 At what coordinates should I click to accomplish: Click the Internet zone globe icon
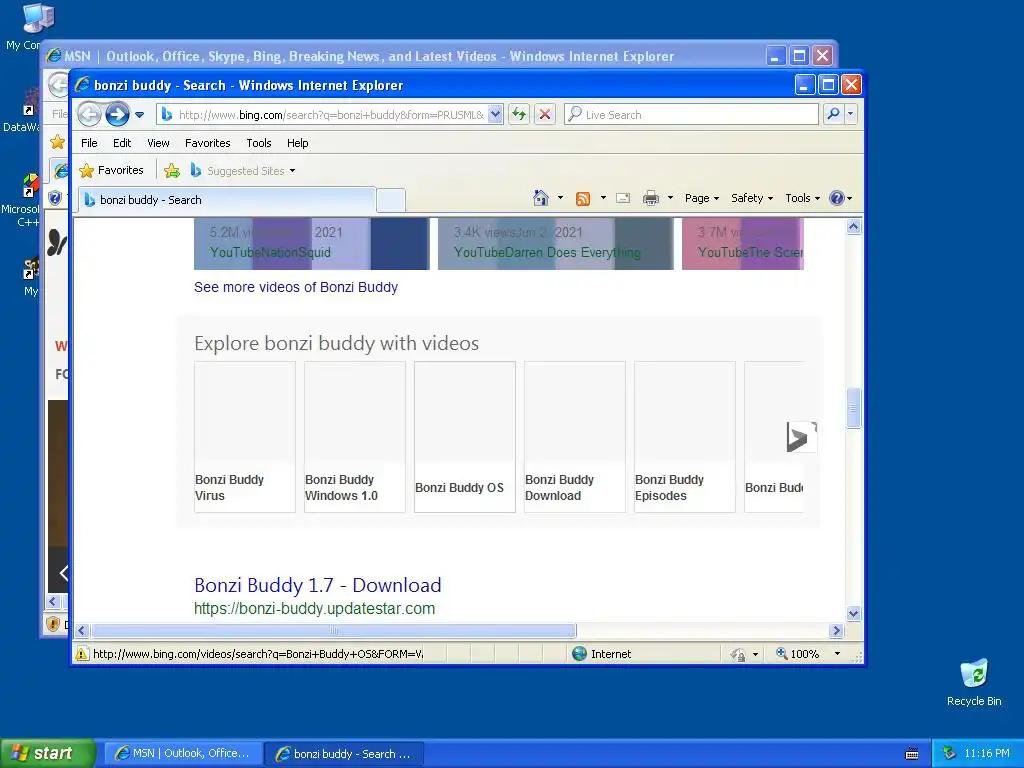579,654
